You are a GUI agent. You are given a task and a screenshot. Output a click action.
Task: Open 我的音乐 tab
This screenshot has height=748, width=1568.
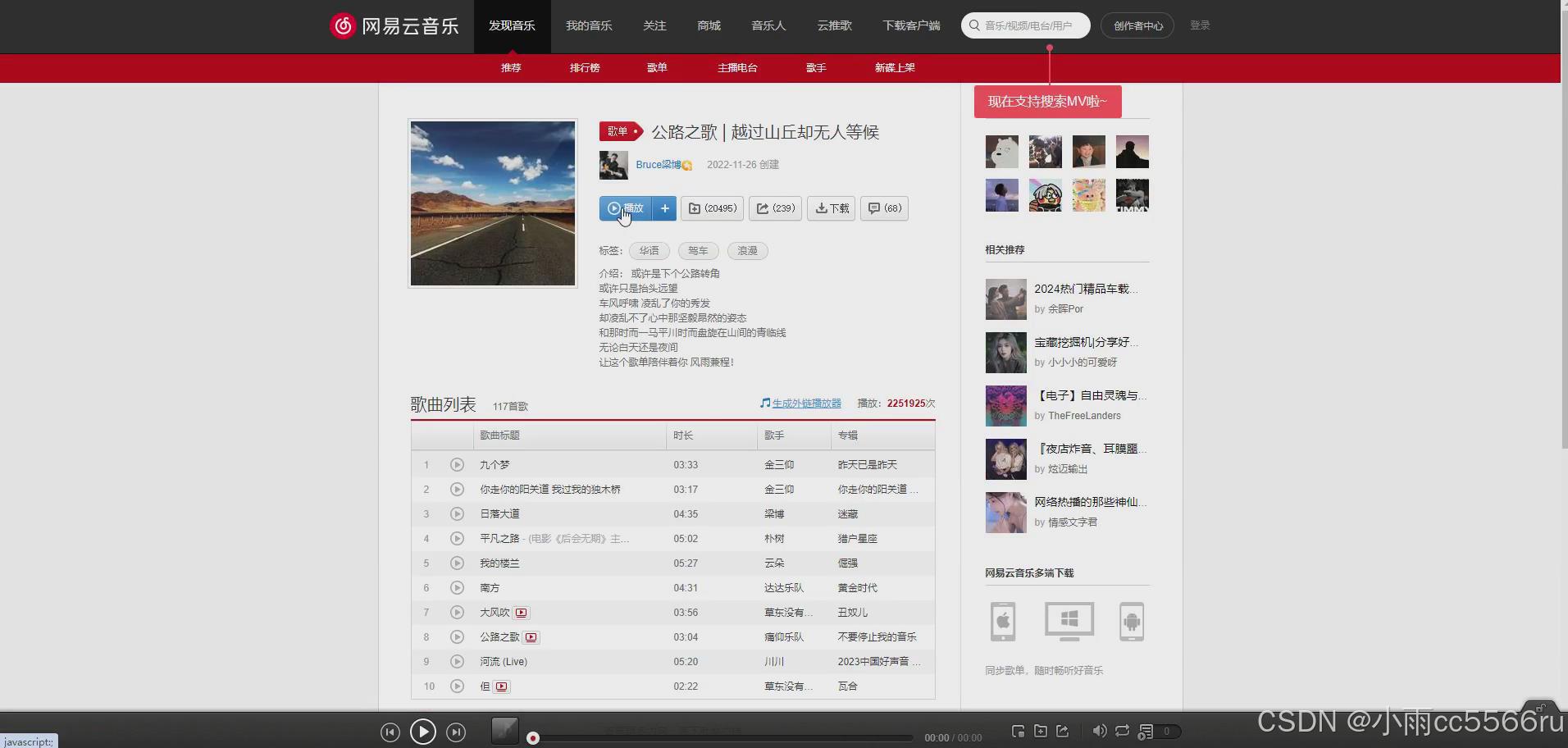coord(589,26)
